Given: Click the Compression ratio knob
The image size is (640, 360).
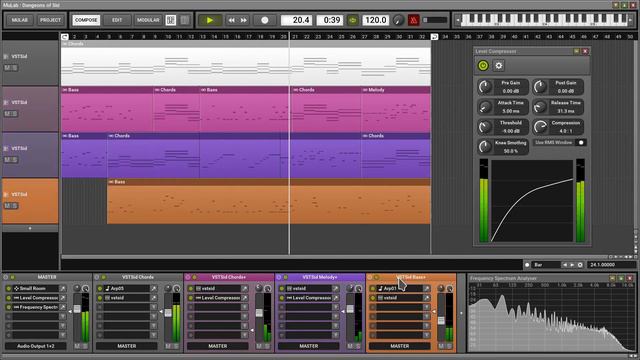Looking at the screenshot, I should pos(540,127).
